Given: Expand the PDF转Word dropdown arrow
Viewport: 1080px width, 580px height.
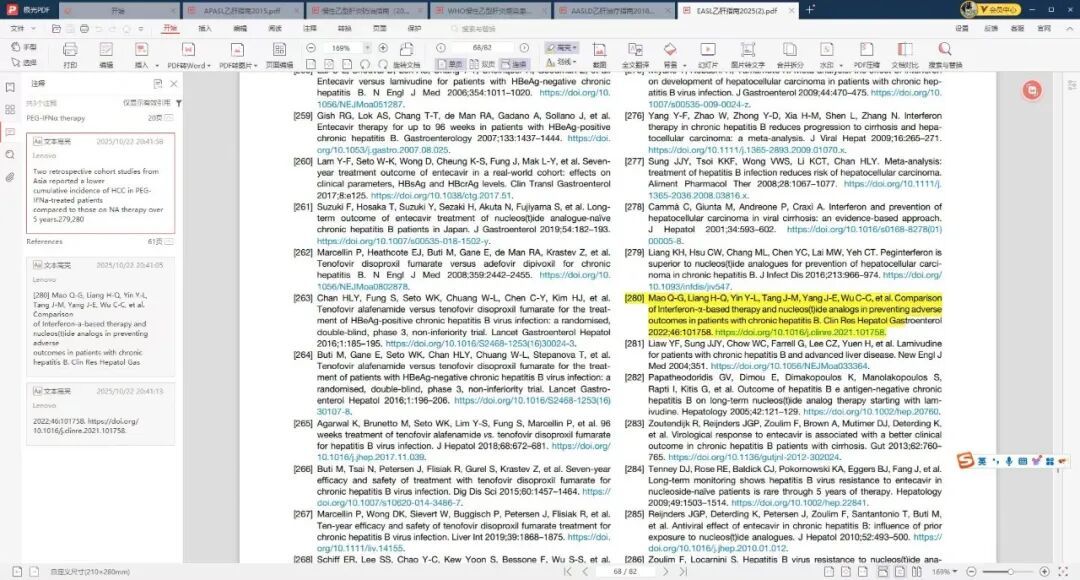Looking at the screenshot, I should 208,65.
